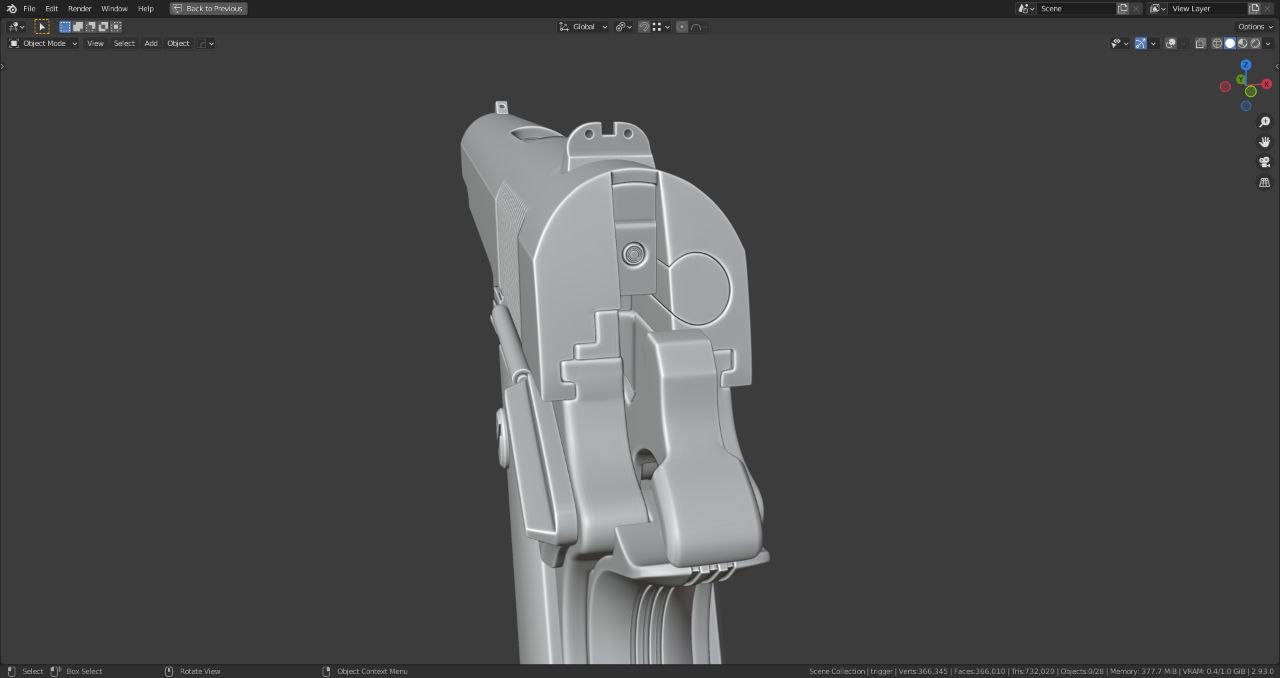
Task: Expand the toolbar with left-edge arrow
Action: pos(3,67)
